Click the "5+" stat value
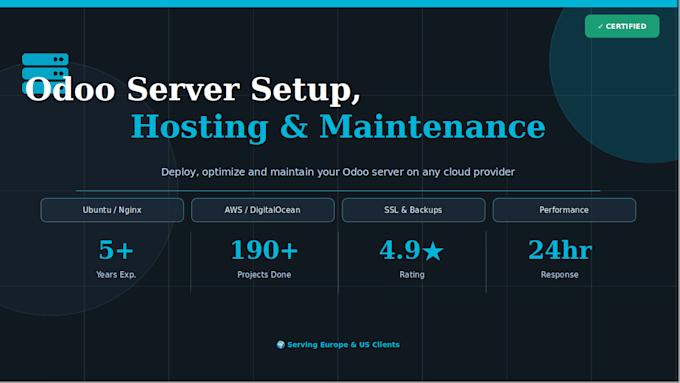 pos(116,250)
